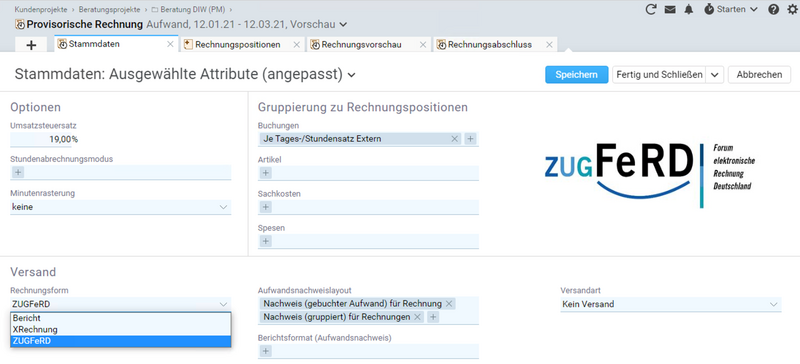This screenshot has width=800, height=364.
Task: Open notifications bell icon
Action: click(689, 9)
